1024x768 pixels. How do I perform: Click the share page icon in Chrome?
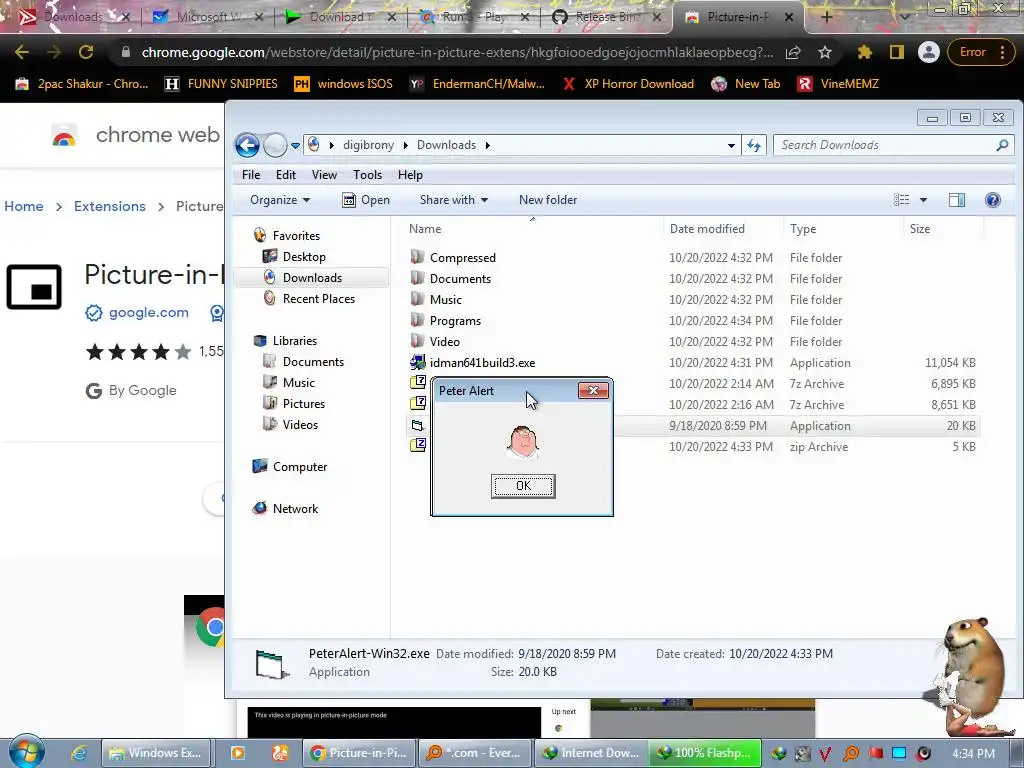point(793,52)
